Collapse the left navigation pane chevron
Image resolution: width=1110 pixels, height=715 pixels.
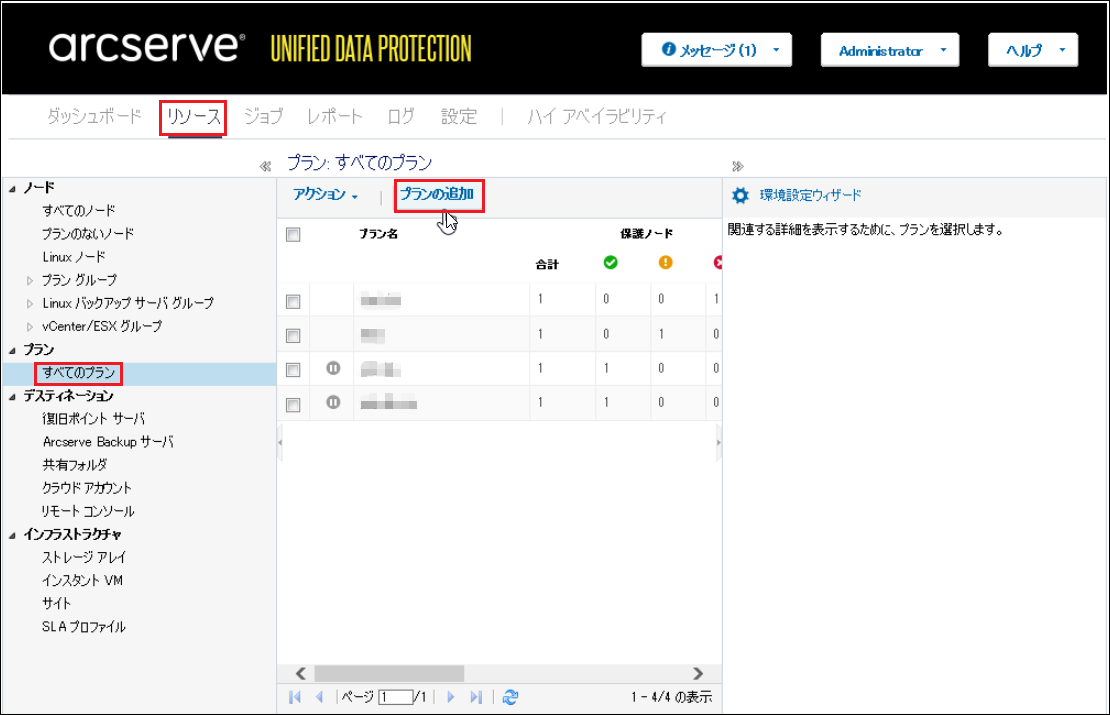coord(265,166)
